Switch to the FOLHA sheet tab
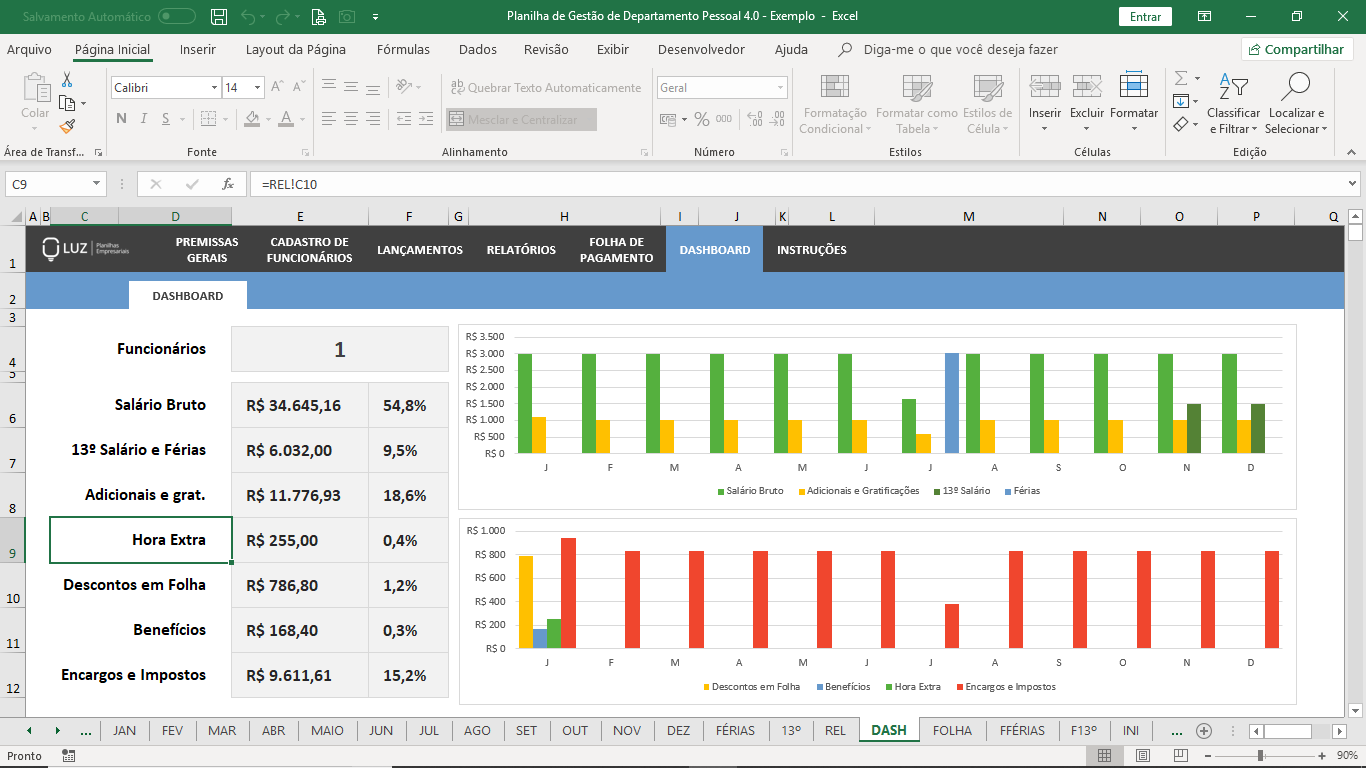Viewport: 1366px width, 768px height. (x=952, y=730)
